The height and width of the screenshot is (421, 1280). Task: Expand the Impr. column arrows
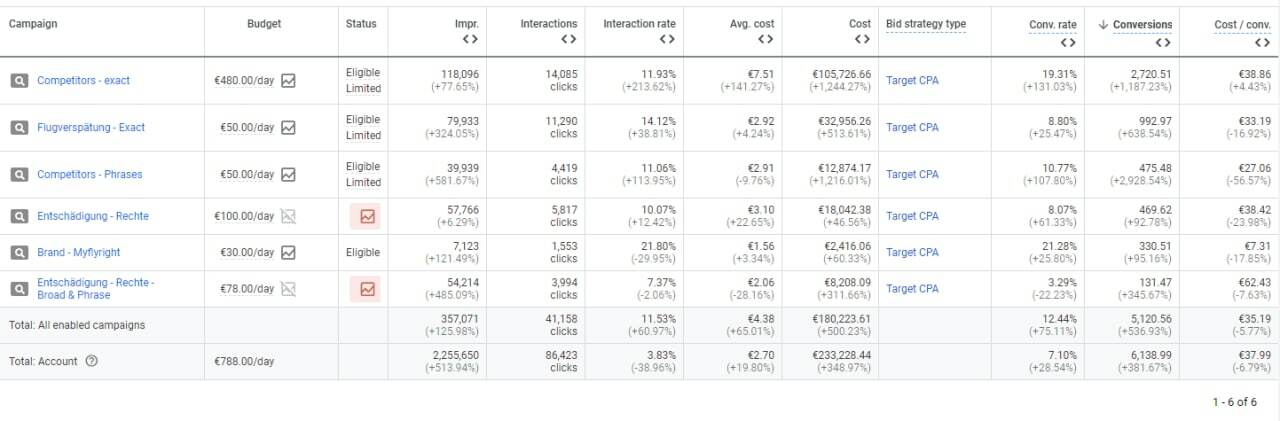pos(470,39)
